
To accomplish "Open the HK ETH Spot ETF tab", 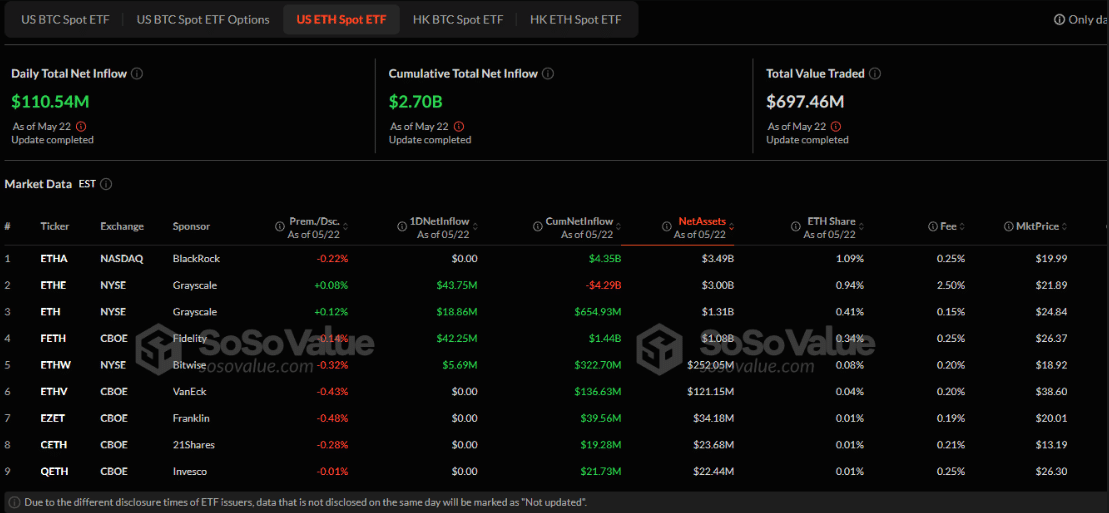I will click(x=576, y=19).
